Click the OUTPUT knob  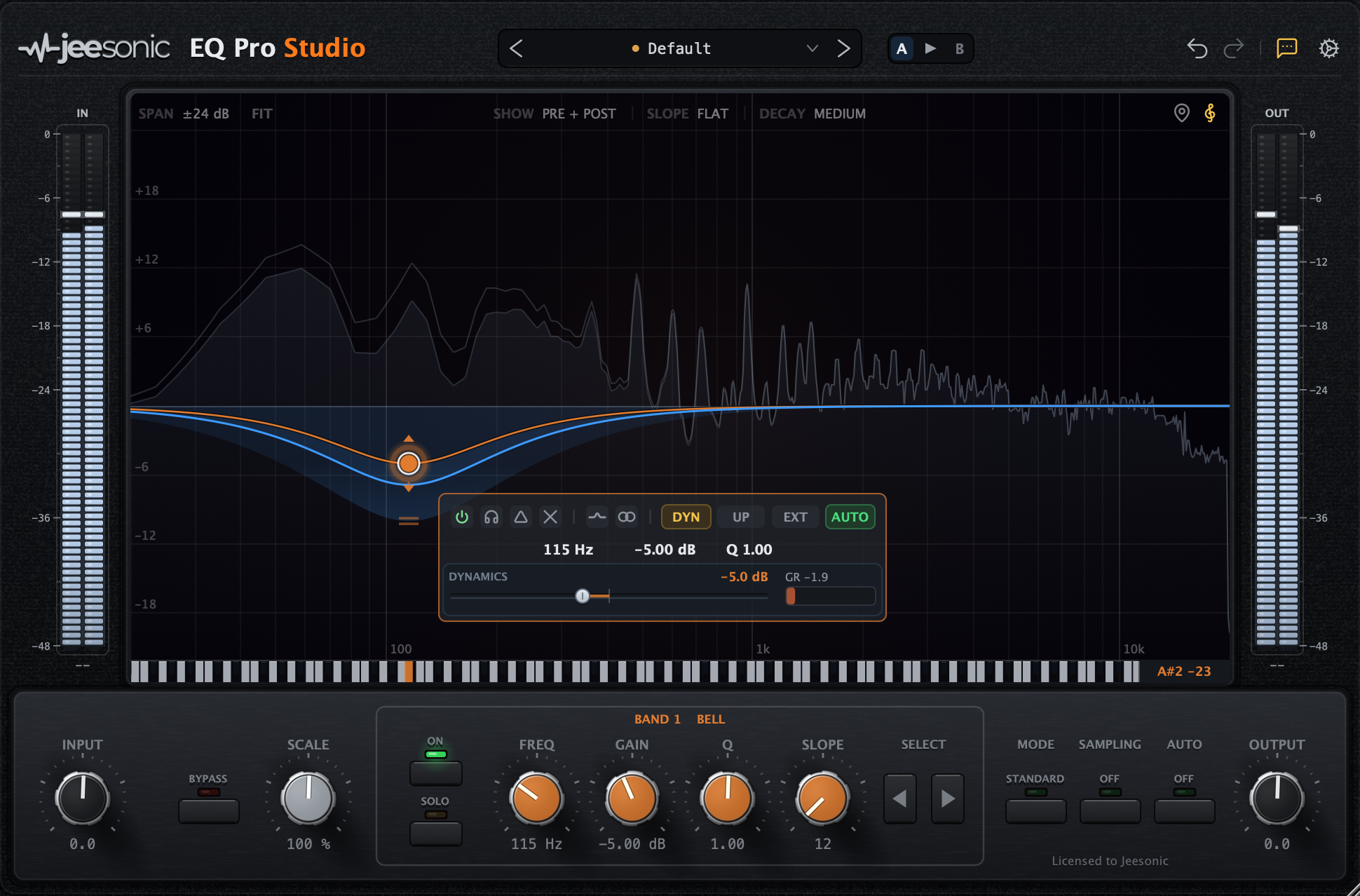[x=1277, y=798]
